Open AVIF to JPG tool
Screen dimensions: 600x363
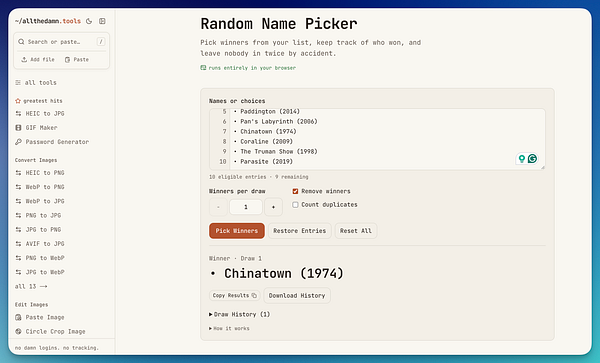tap(45, 244)
